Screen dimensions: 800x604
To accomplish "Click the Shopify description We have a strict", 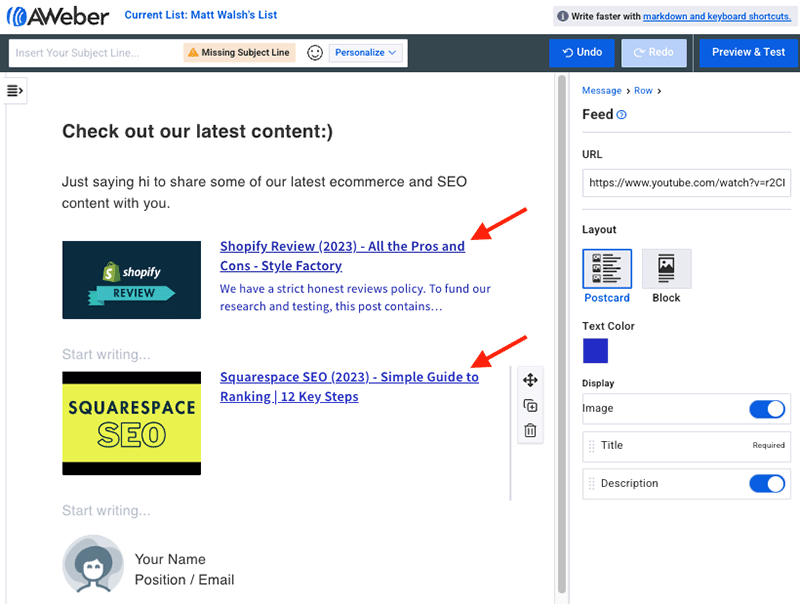I will (355, 297).
